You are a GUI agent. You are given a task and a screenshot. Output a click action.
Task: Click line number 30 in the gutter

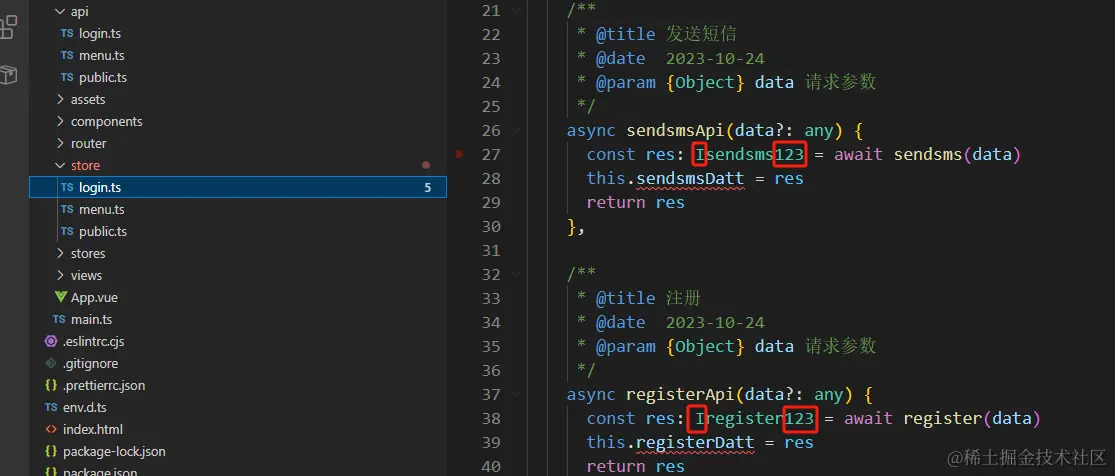[x=491, y=226]
